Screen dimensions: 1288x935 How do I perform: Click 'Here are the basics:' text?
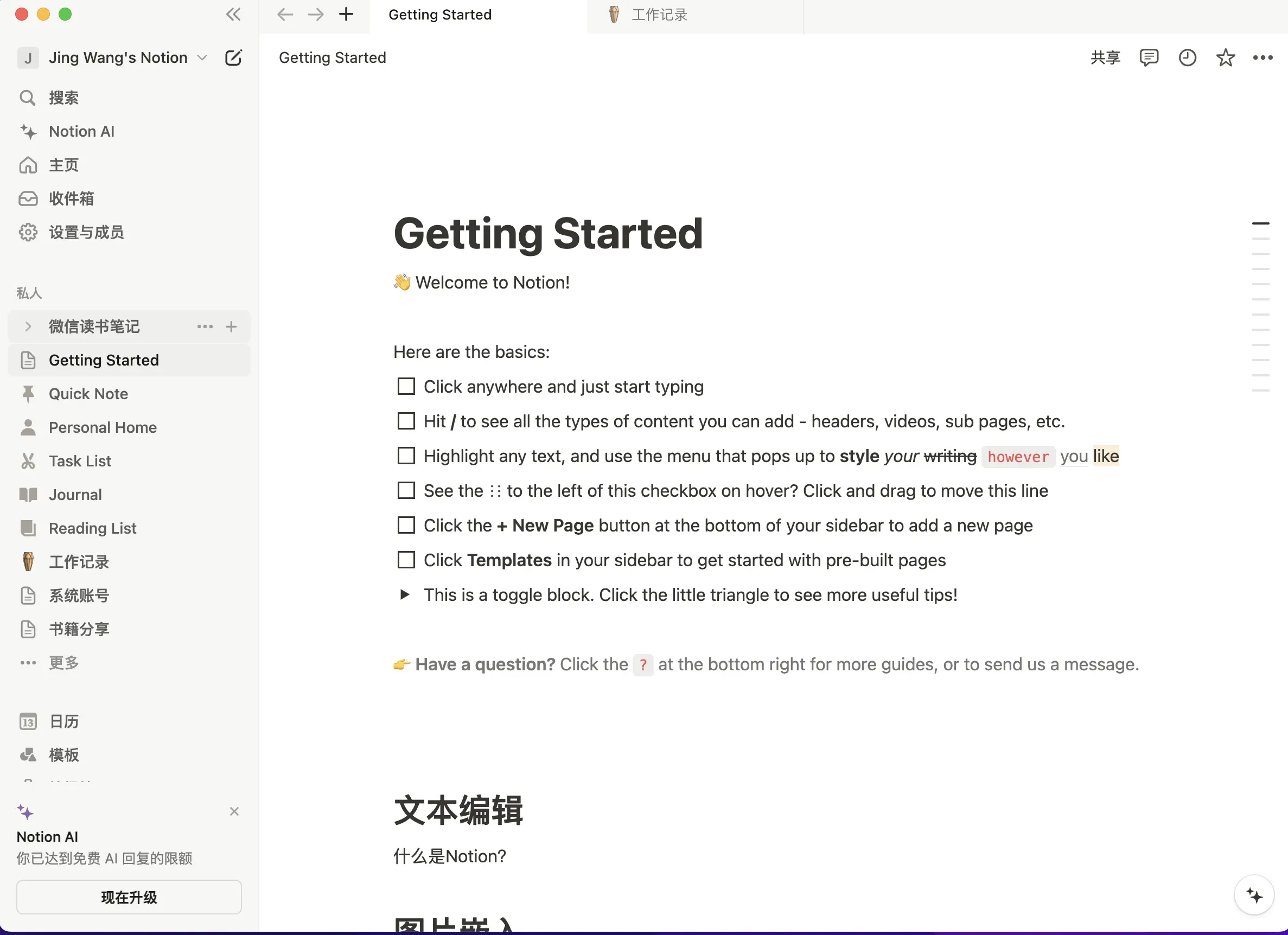[471, 353]
